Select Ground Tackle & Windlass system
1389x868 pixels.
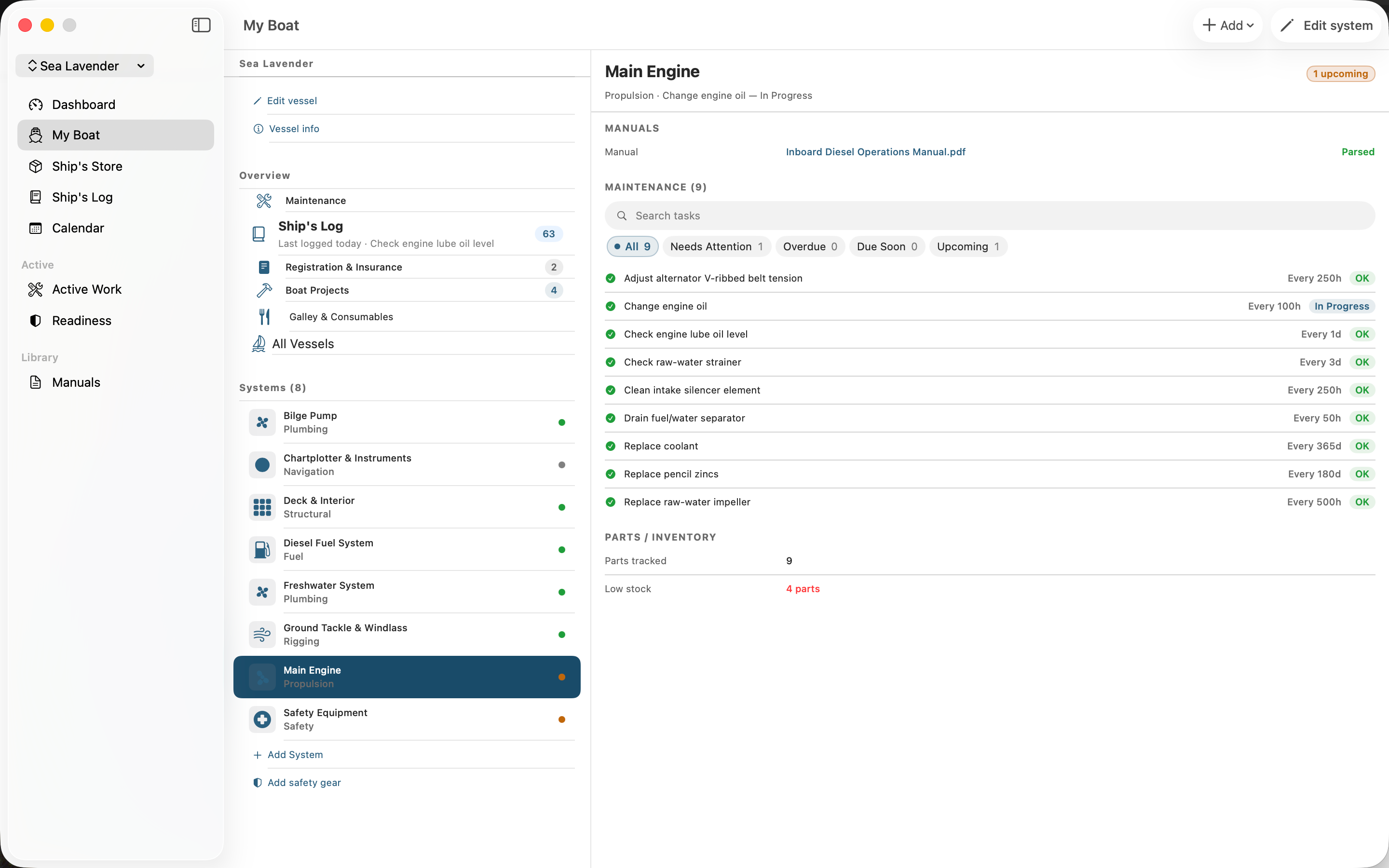point(407,634)
